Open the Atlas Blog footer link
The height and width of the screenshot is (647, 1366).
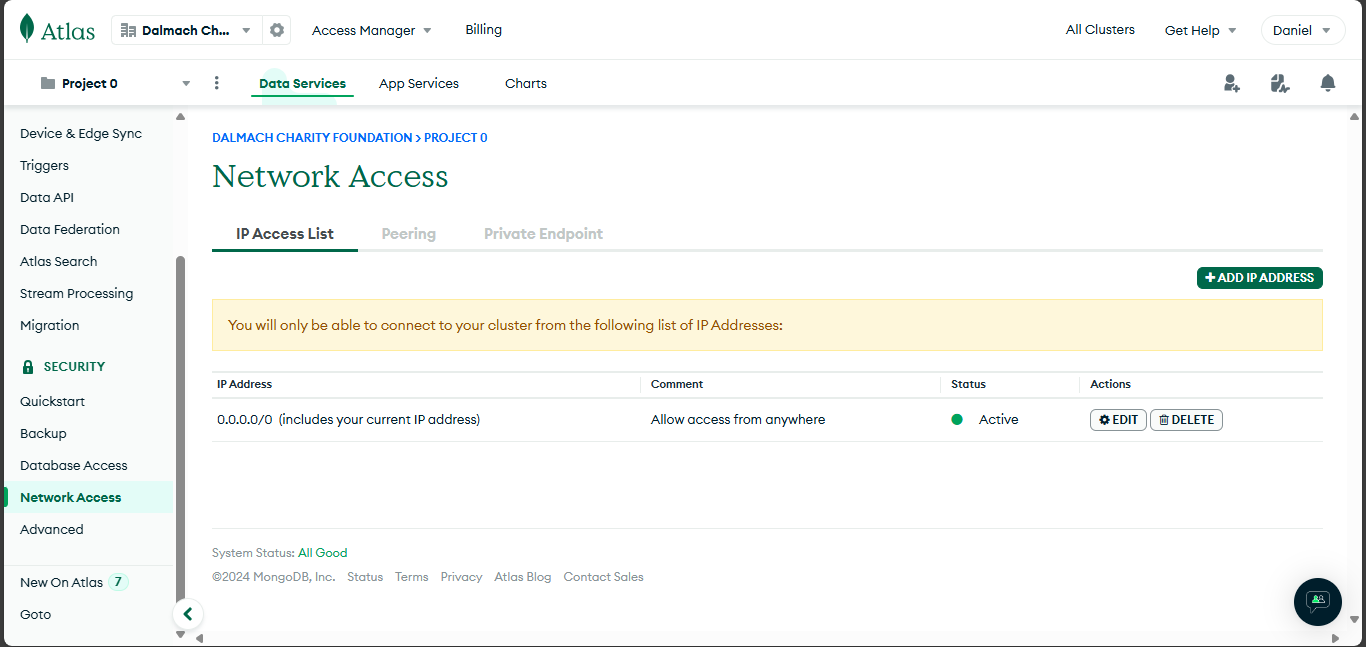tap(523, 577)
